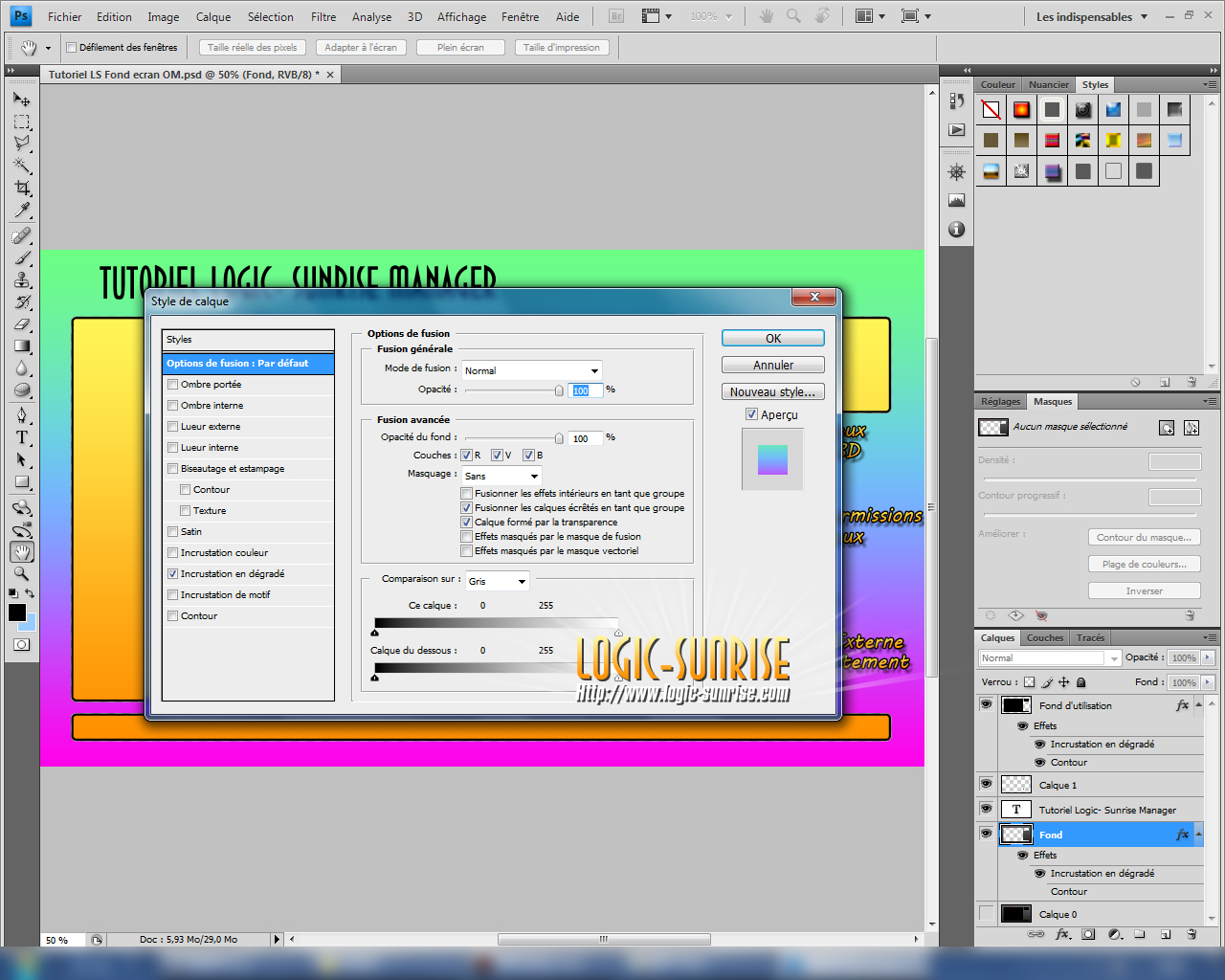The height and width of the screenshot is (980, 1225).
Task: Select the Hand tool in toolbox
Action: pyautogui.click(x=22, y=551)
